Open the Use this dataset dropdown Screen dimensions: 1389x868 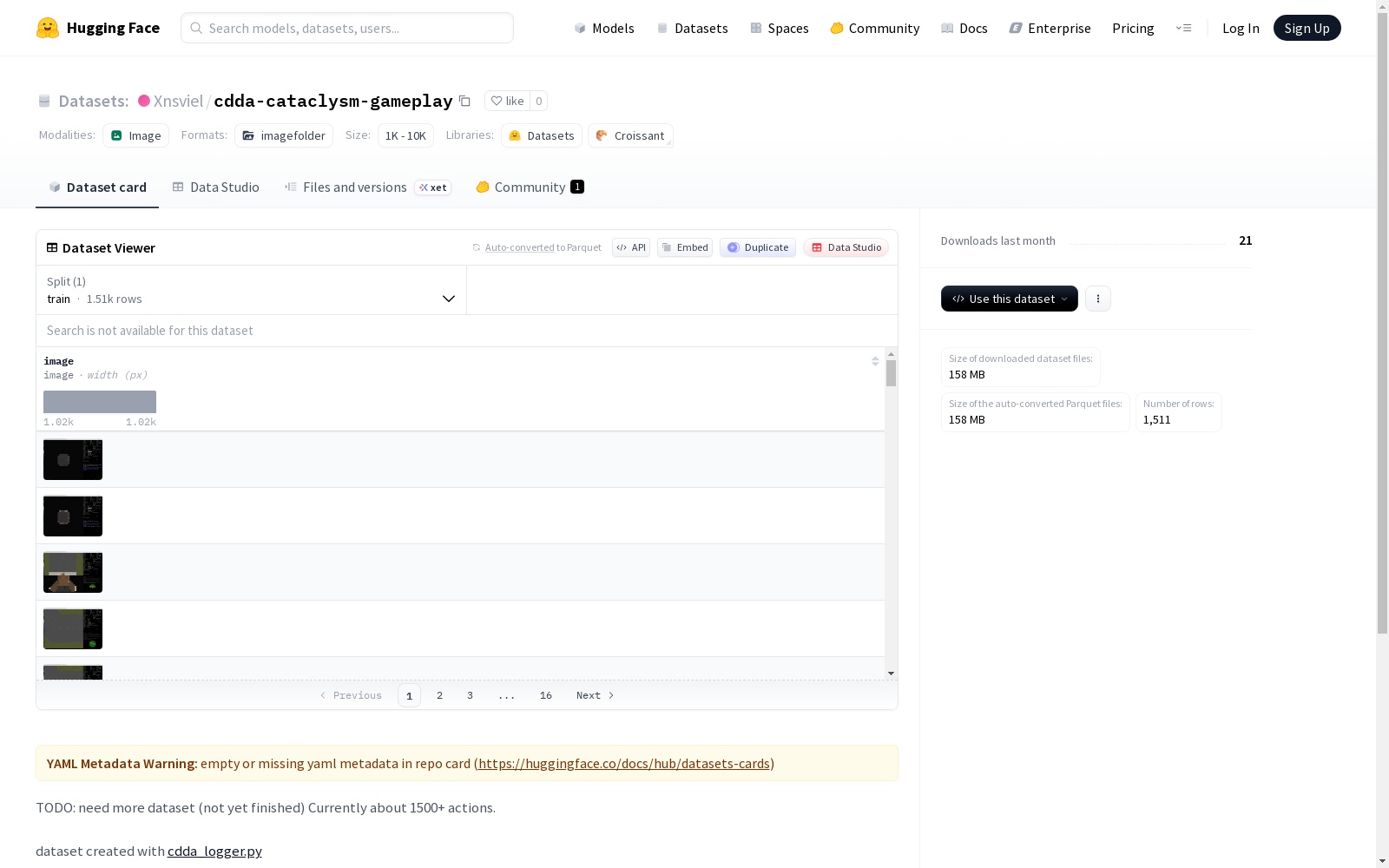point(1010,299)
